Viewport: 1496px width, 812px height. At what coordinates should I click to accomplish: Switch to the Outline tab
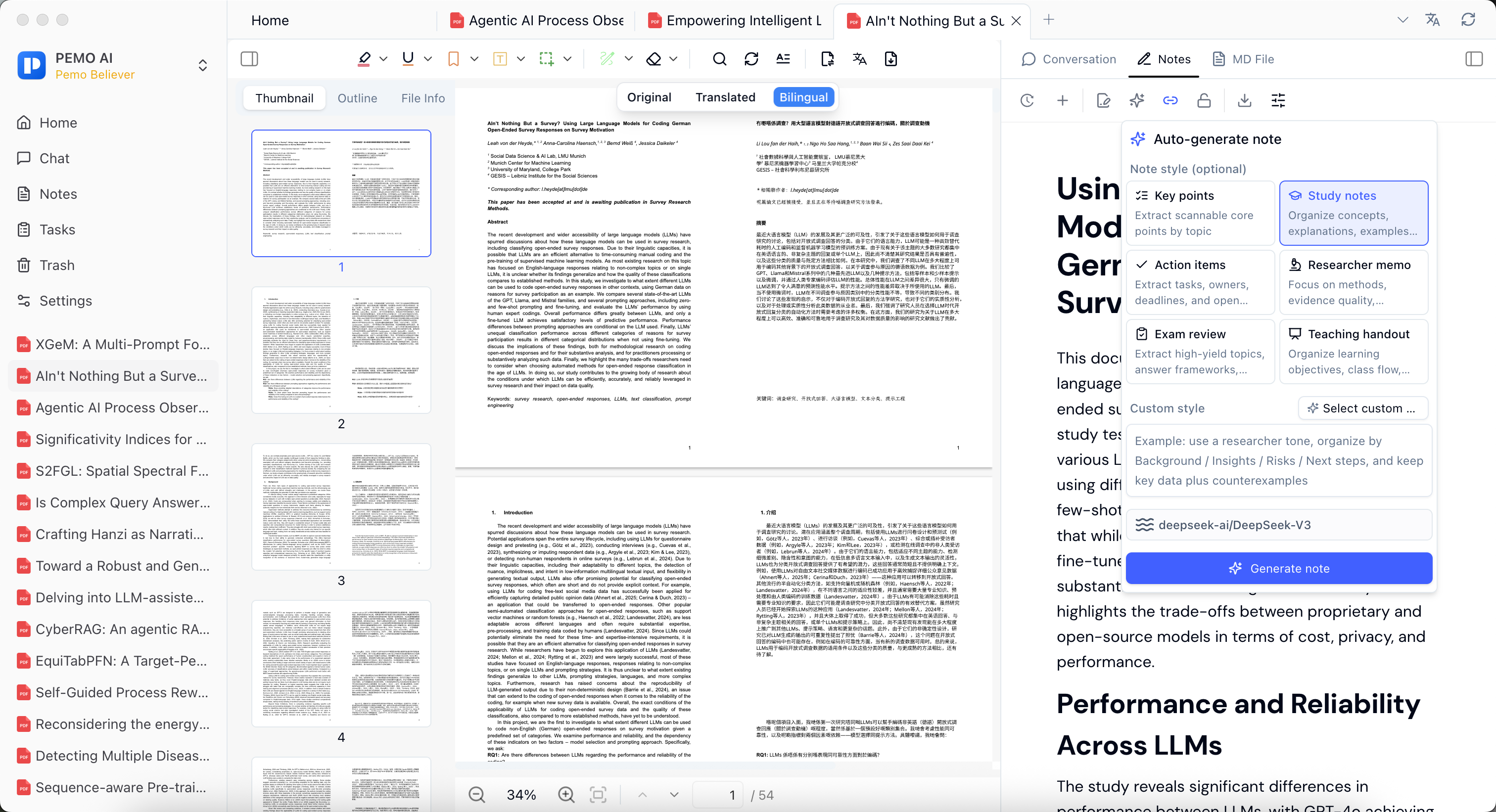pos(357,98)
